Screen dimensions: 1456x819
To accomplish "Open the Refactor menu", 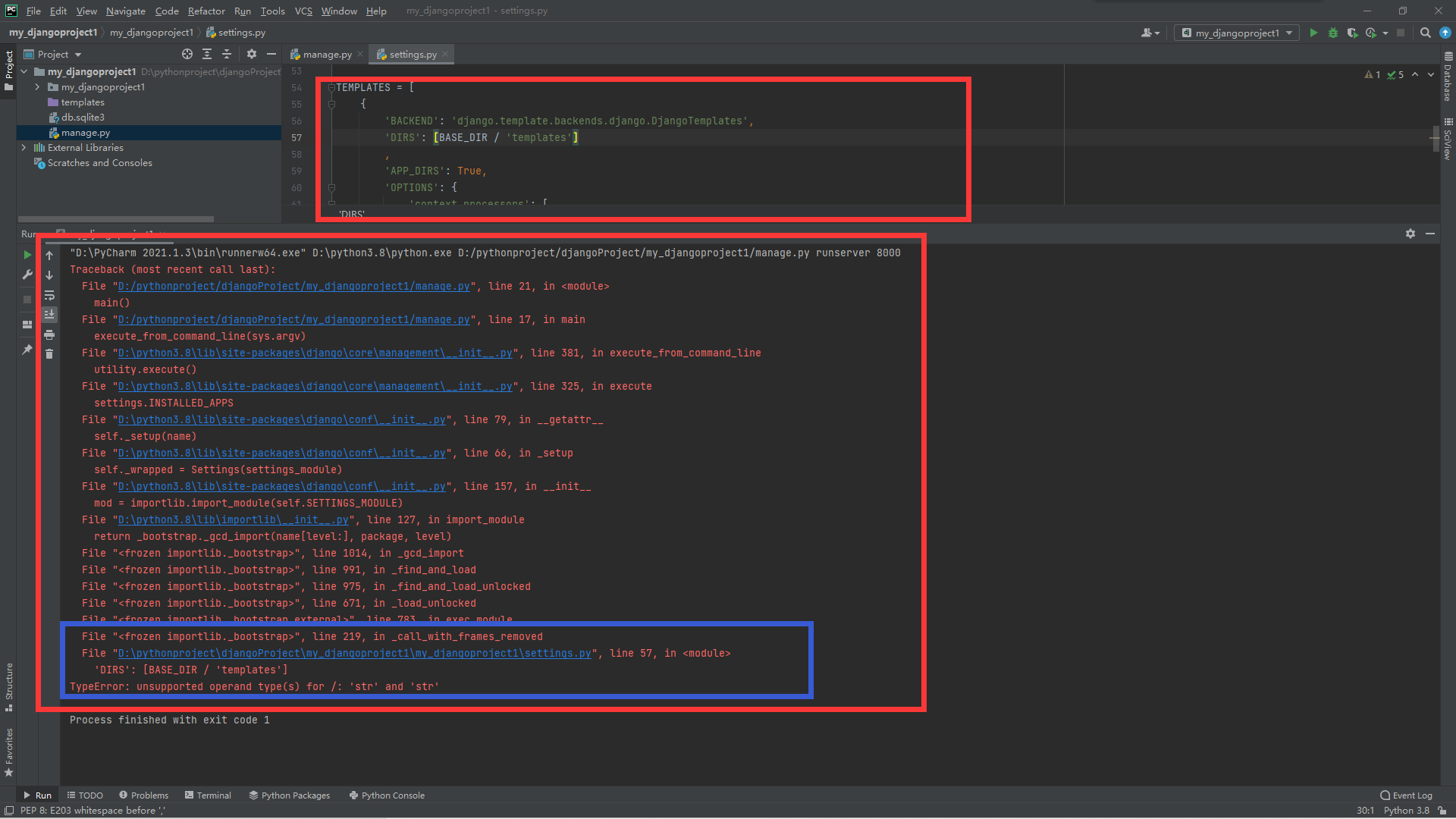I will [x=206, y=11].
